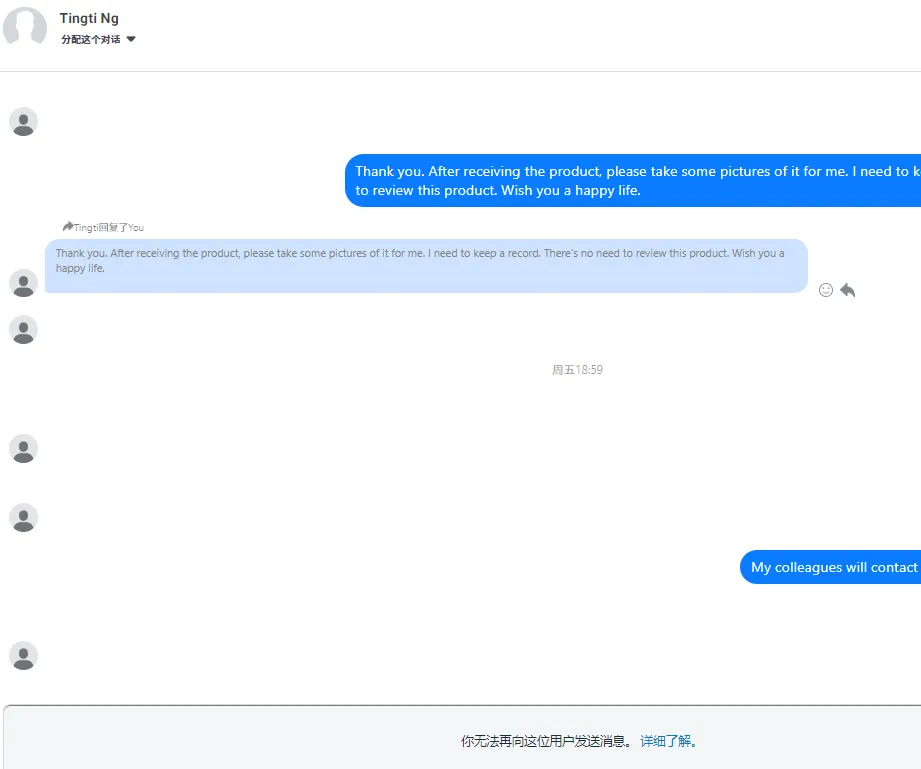Click the avatar just above the "My colleagues" message

click(23, 518)
